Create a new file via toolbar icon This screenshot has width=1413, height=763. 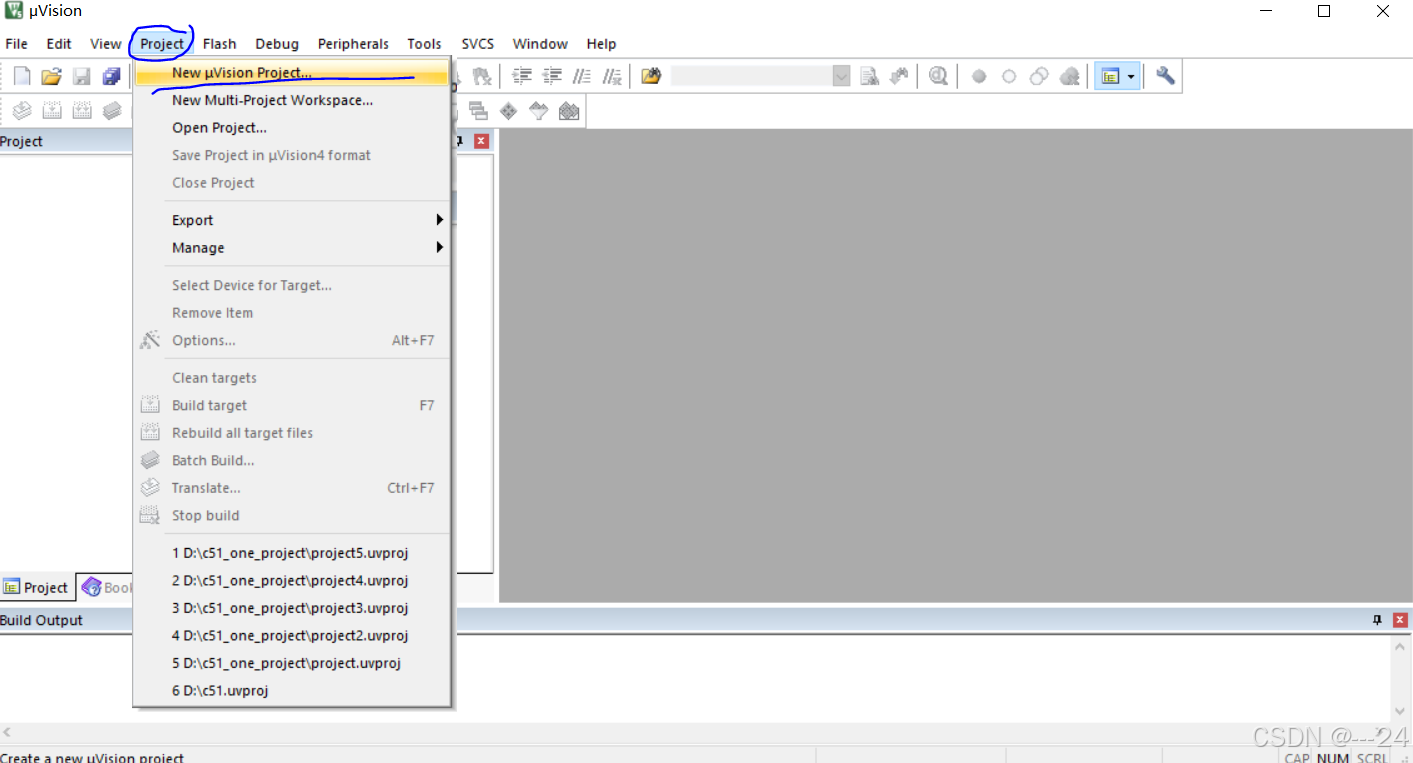click(x=22, y=76)
